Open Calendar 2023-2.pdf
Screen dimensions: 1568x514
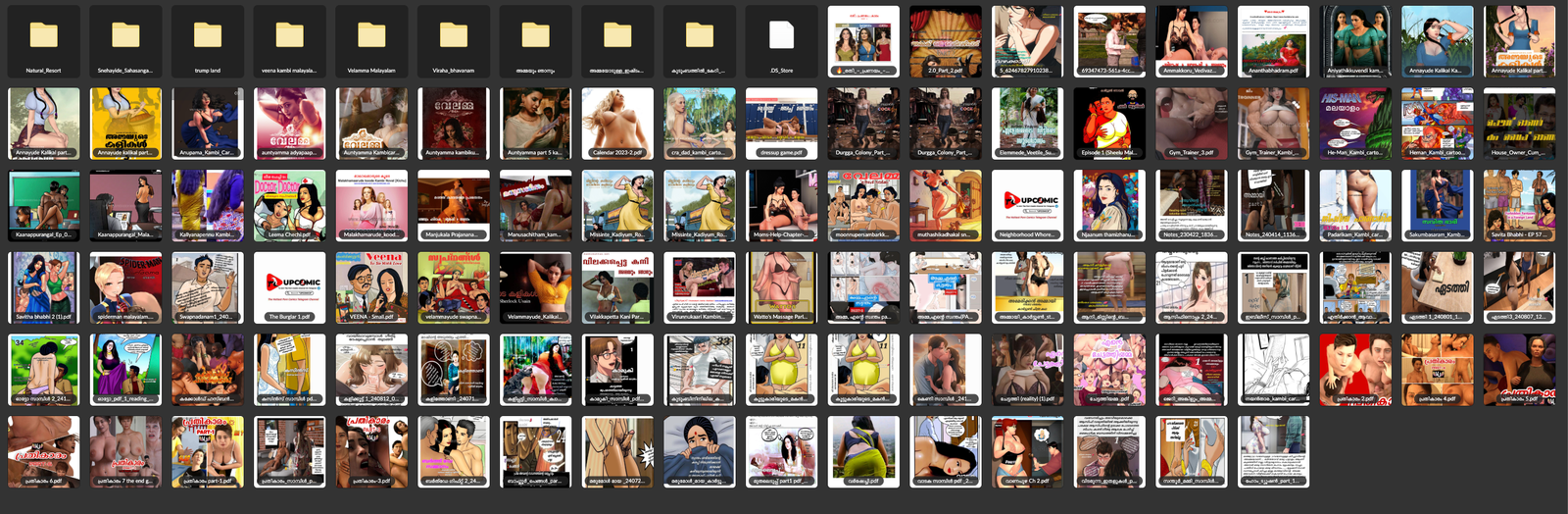coord(617,125)
